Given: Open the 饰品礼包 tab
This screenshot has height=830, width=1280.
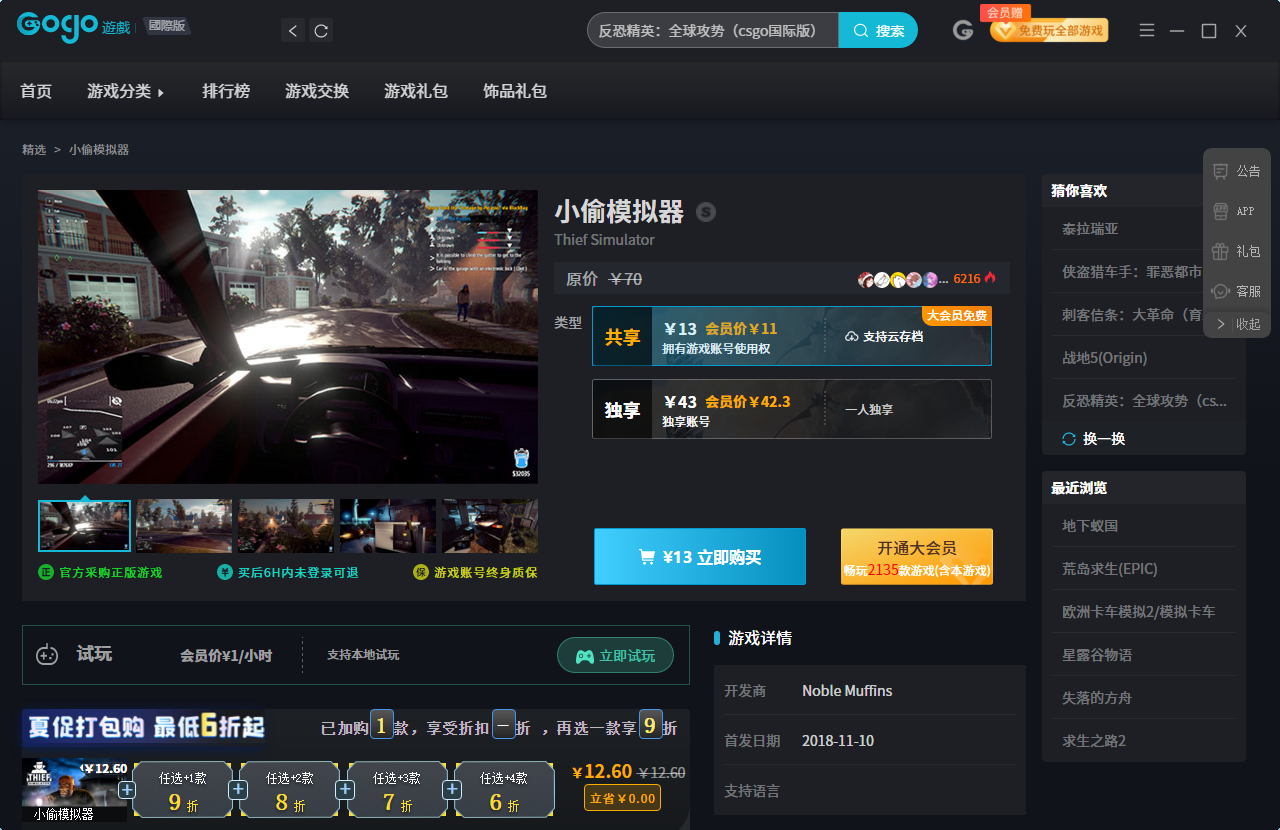Looking at the screenshot, I should (x=515, y=91).
